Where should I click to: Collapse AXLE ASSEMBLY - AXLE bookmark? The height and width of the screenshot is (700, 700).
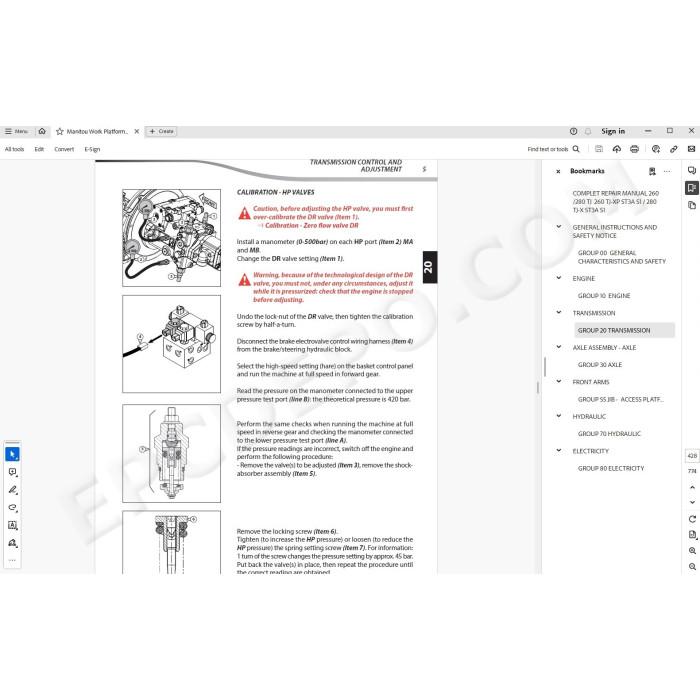[x=558, y=347]
